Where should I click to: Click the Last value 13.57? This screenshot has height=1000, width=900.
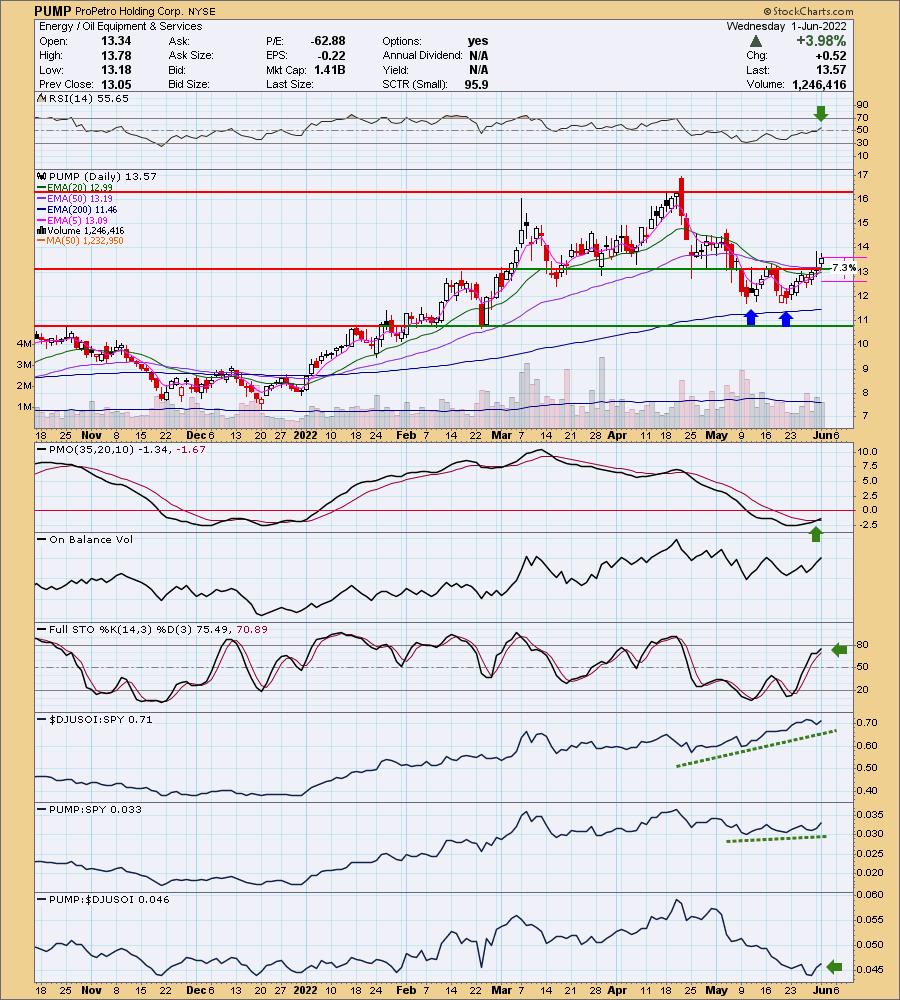pos(832,70)
